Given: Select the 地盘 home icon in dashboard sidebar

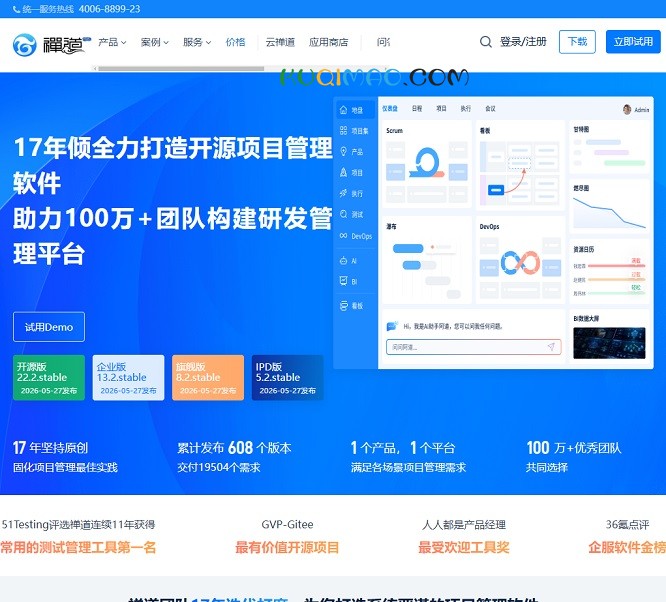Looking at the screenshot, I should 344,110.
